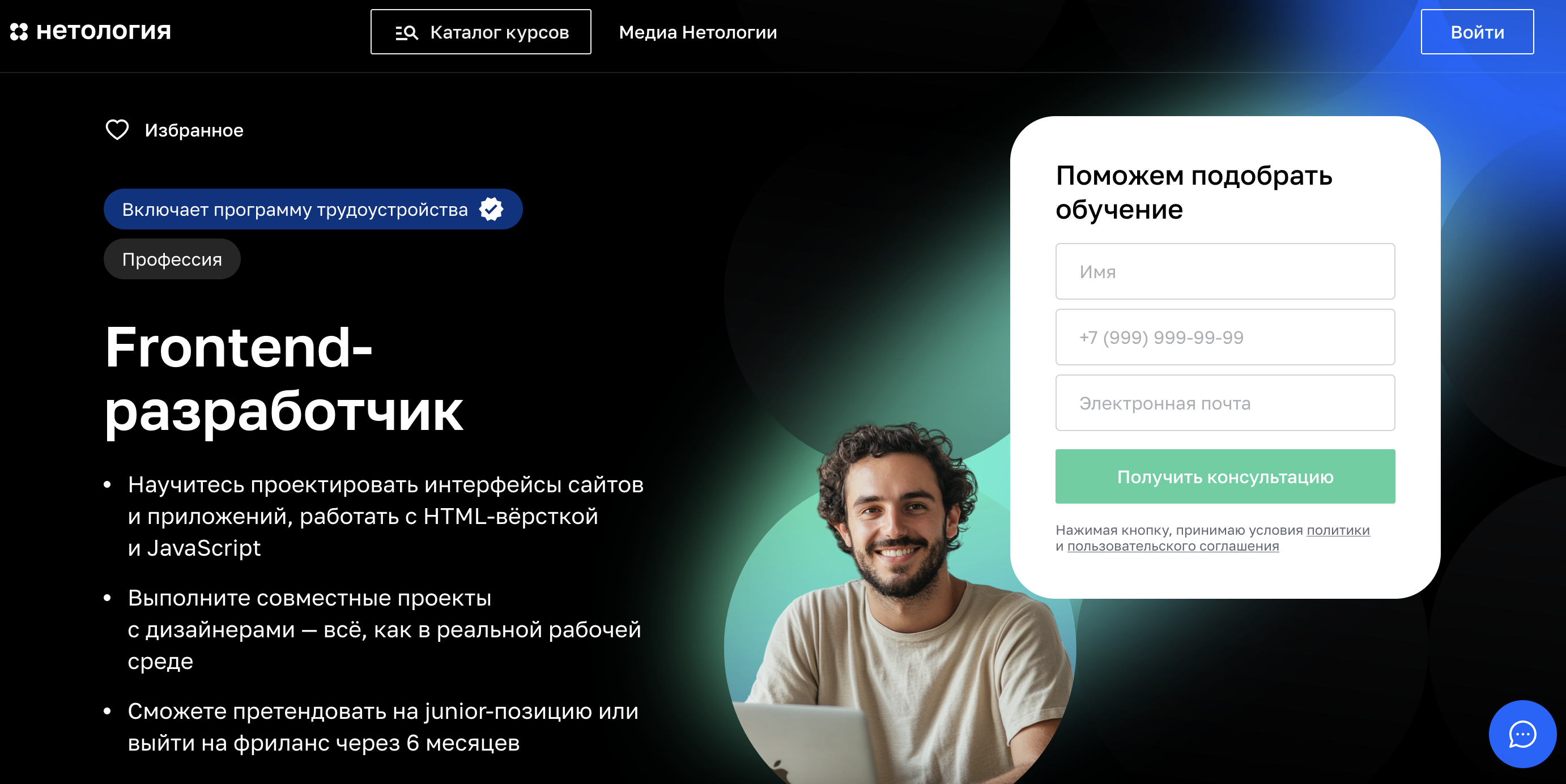The width and height of the screenshot is (1566, 784).
Task: Click the Войти button
Action: tap(1477, 32)
